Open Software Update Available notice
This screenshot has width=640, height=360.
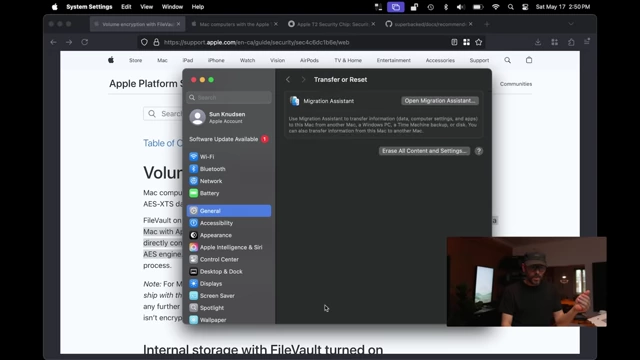tap(229, 139)
